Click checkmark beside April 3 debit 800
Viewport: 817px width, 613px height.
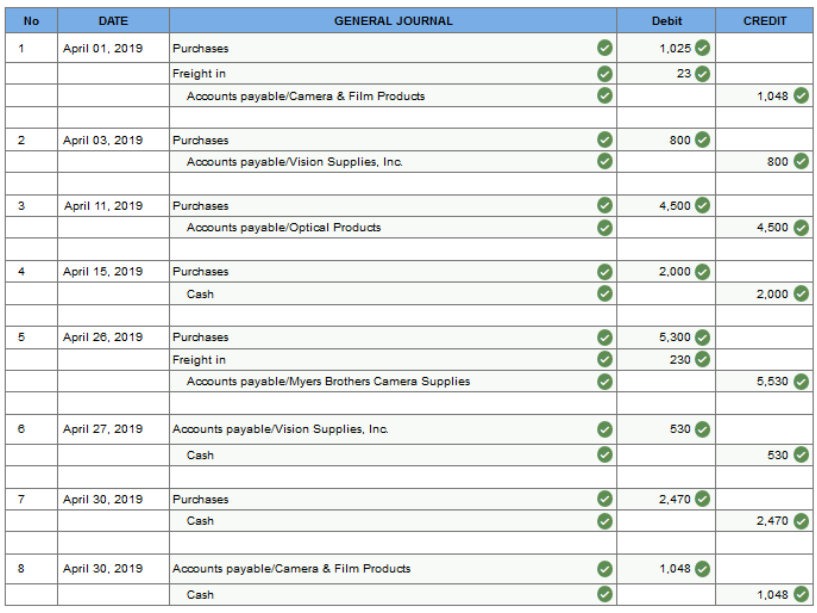[702, 140]
